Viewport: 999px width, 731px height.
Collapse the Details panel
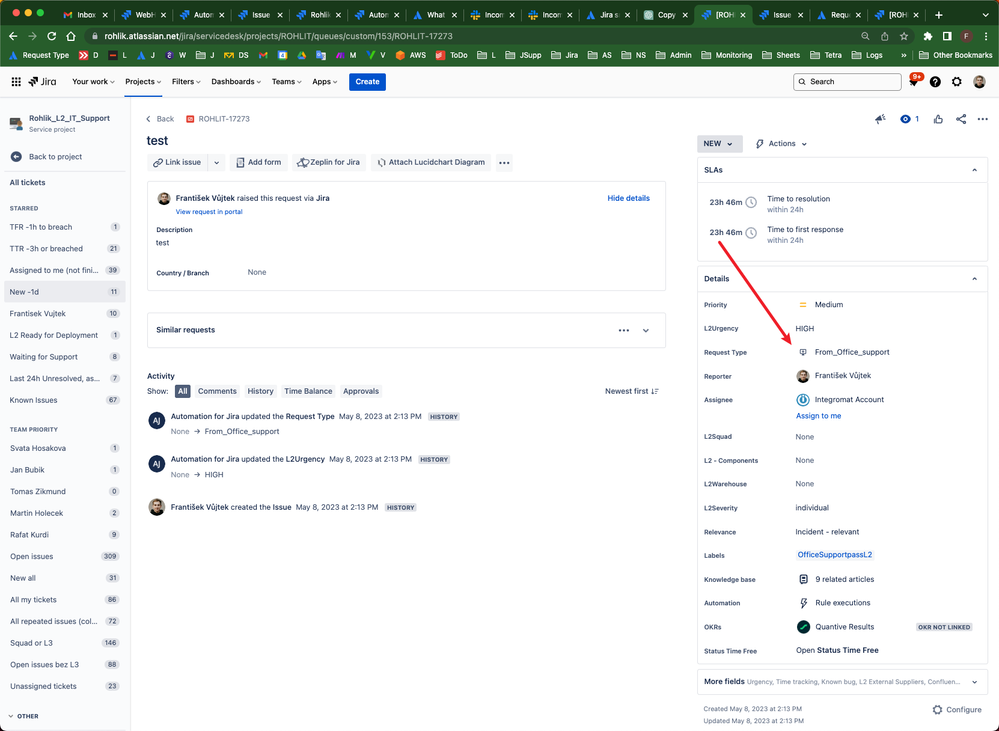[974, 279]
